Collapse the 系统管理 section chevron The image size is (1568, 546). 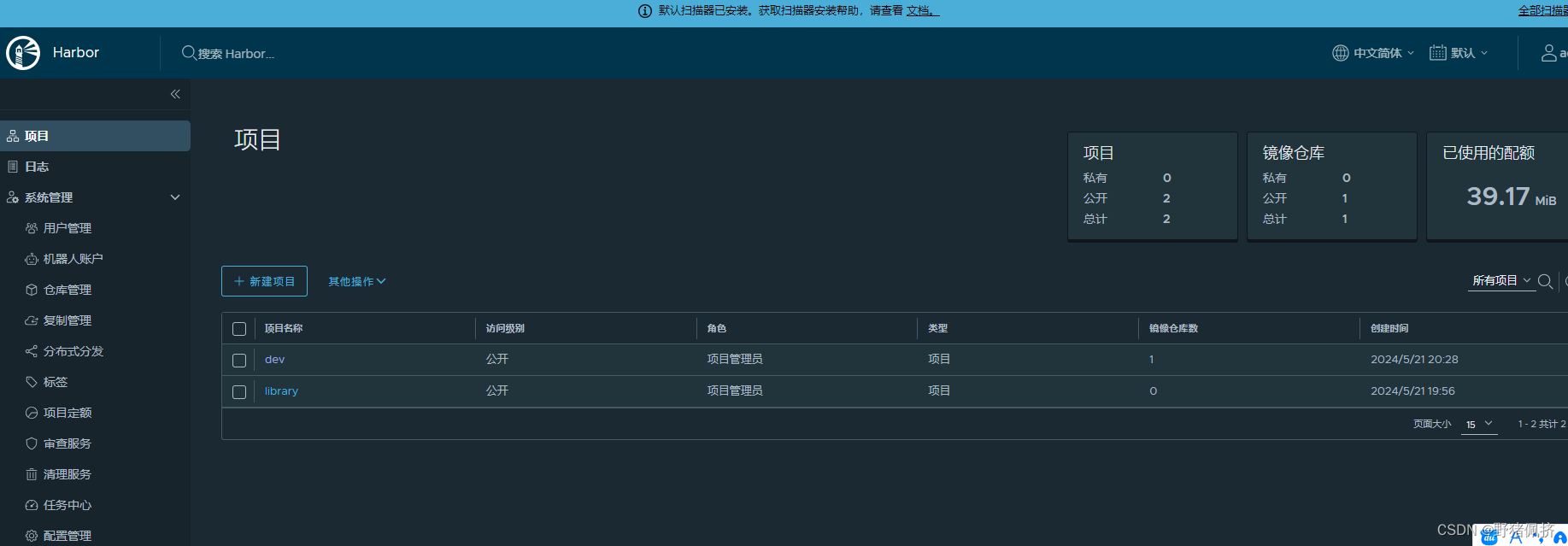(x=175, y=197)
